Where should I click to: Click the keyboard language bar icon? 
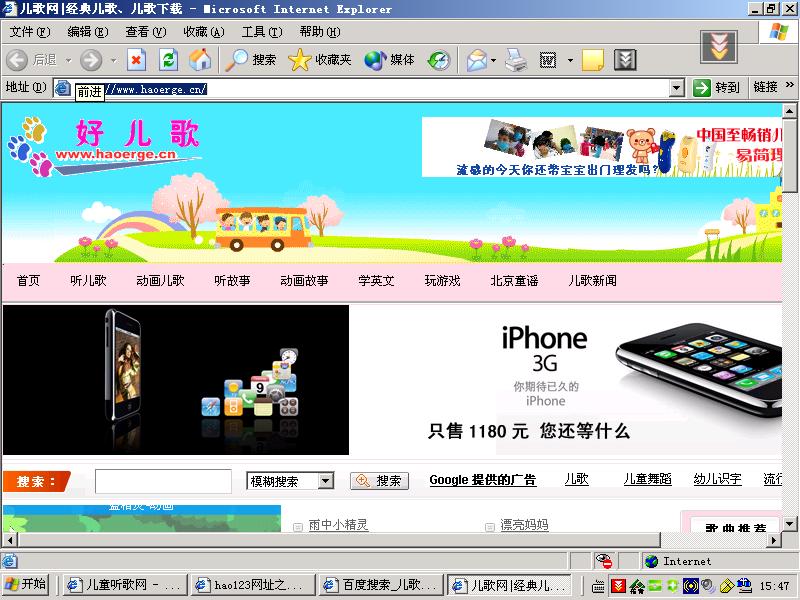click(598, 586)
